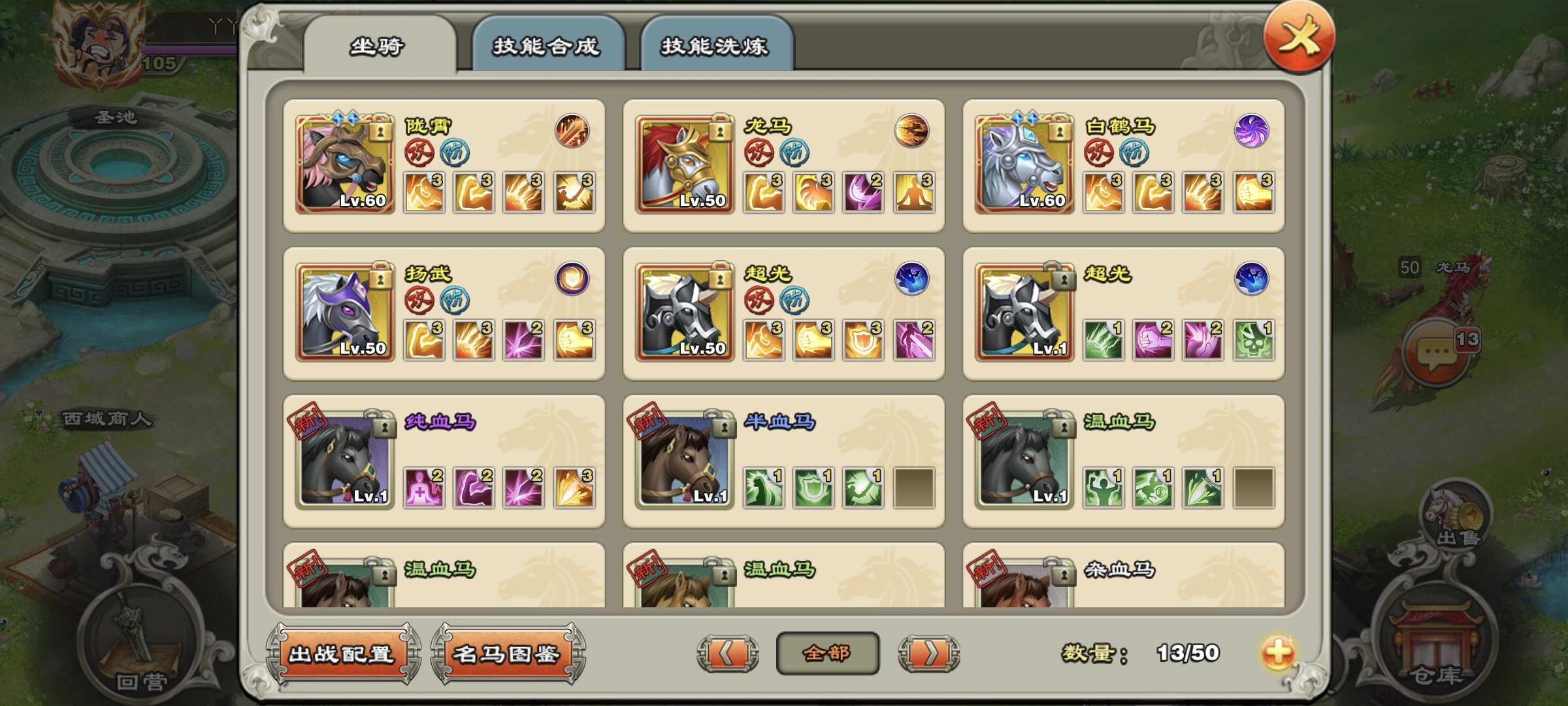
Task: Open the 陇霄 horse portrait card
Action: (x=344, y=164)
